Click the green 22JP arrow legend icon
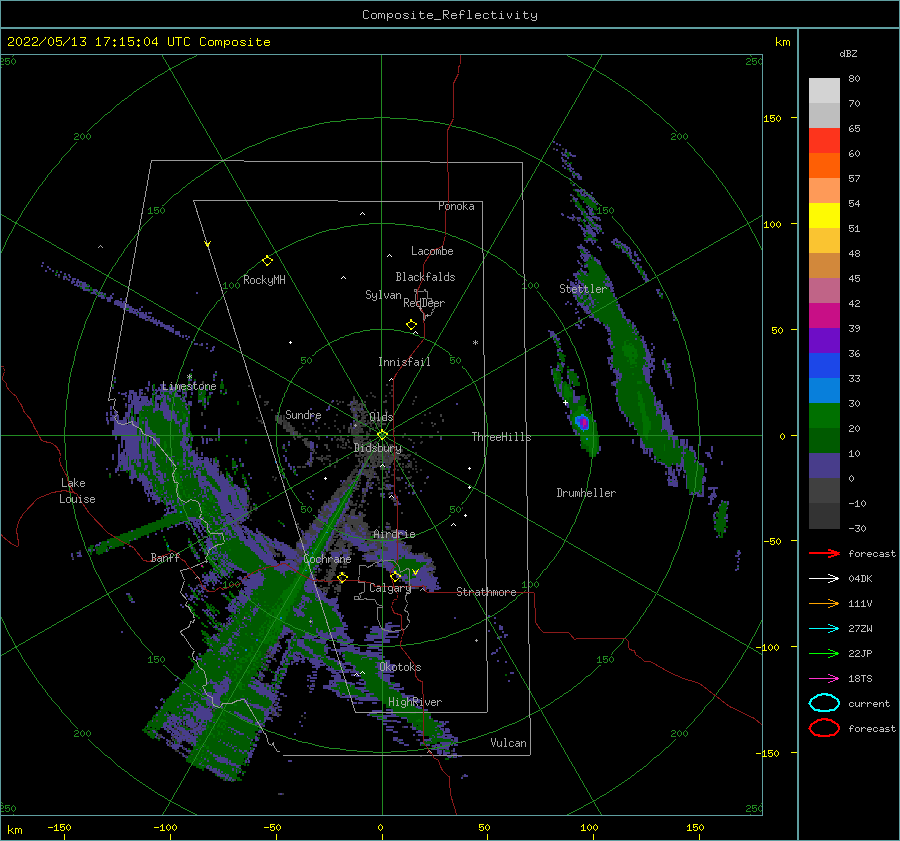 click(x=824, y=653)
